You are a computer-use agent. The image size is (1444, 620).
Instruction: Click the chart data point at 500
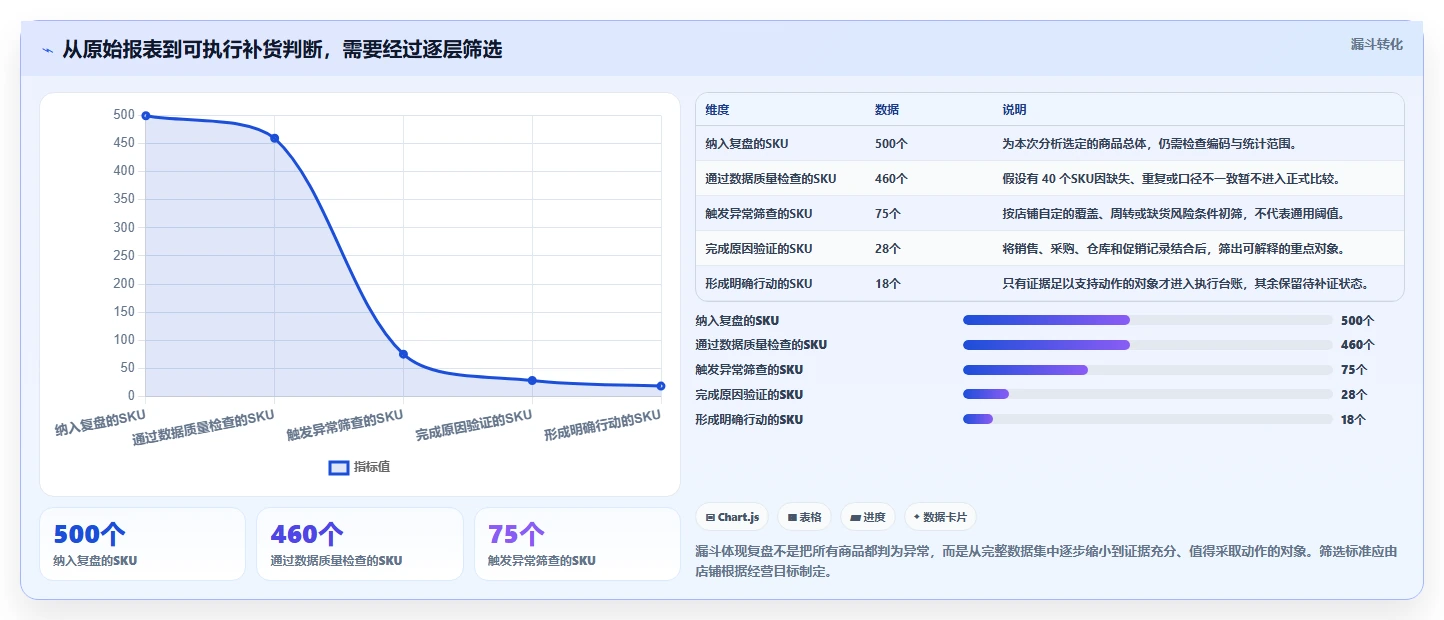tap(146, 116)
